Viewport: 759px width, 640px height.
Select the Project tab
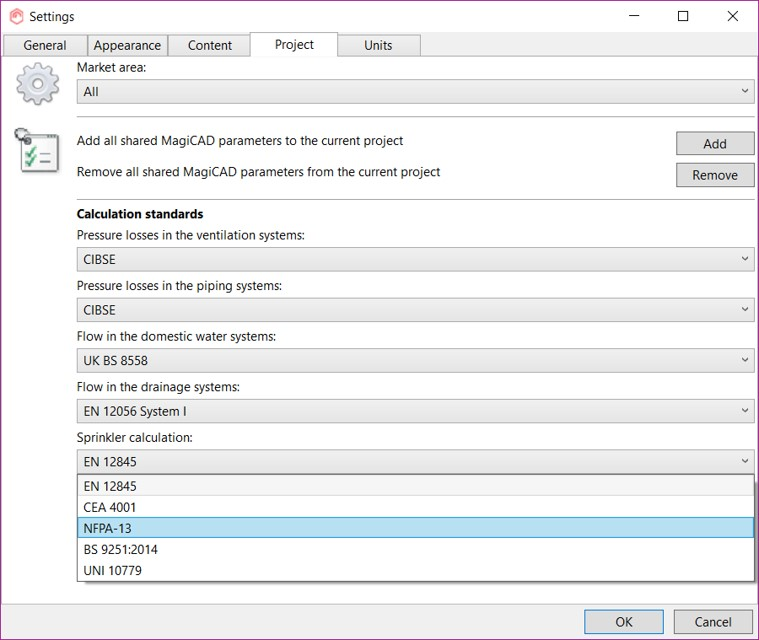coord(294,44)
